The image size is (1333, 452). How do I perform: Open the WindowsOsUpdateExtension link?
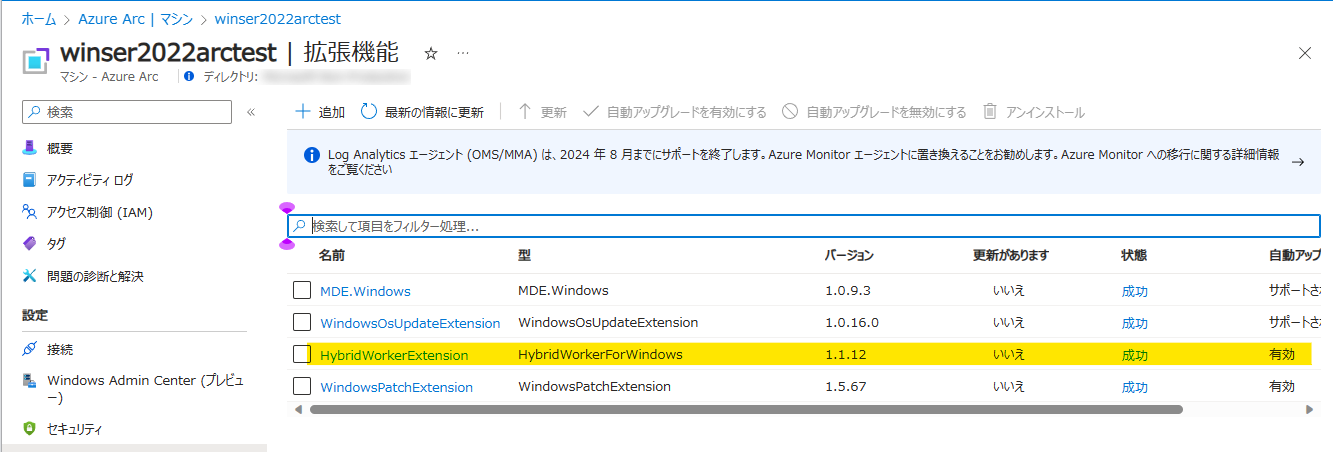(410, 323)
